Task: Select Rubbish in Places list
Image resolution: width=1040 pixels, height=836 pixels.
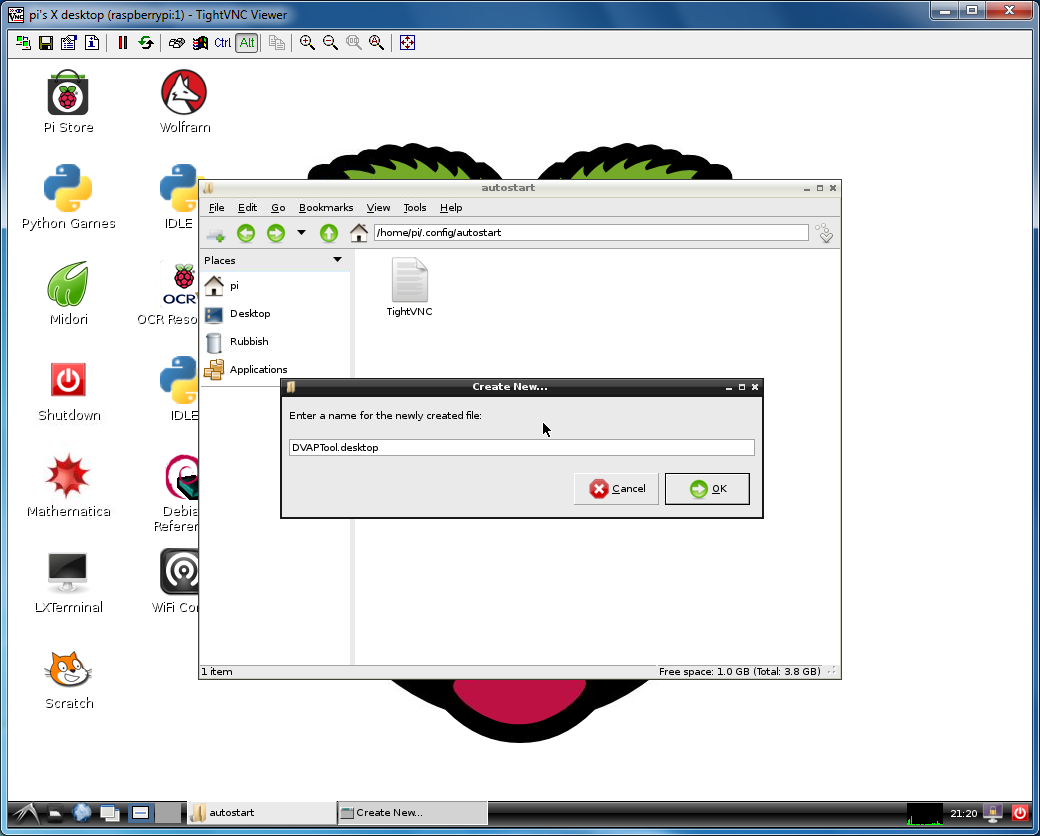Action: (x=275, y=341)
